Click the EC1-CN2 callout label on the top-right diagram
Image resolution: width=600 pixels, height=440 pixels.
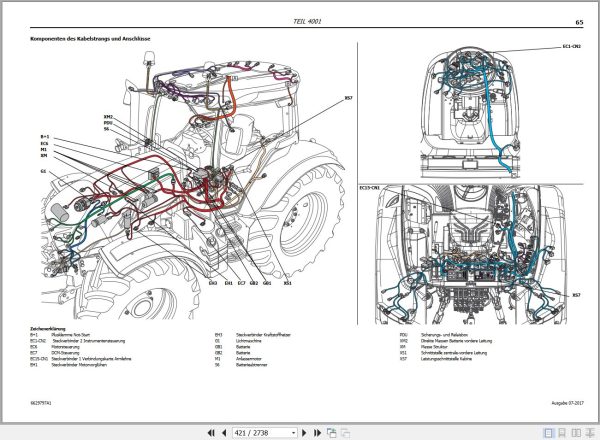pyautogui.click(x=572, y=46)
